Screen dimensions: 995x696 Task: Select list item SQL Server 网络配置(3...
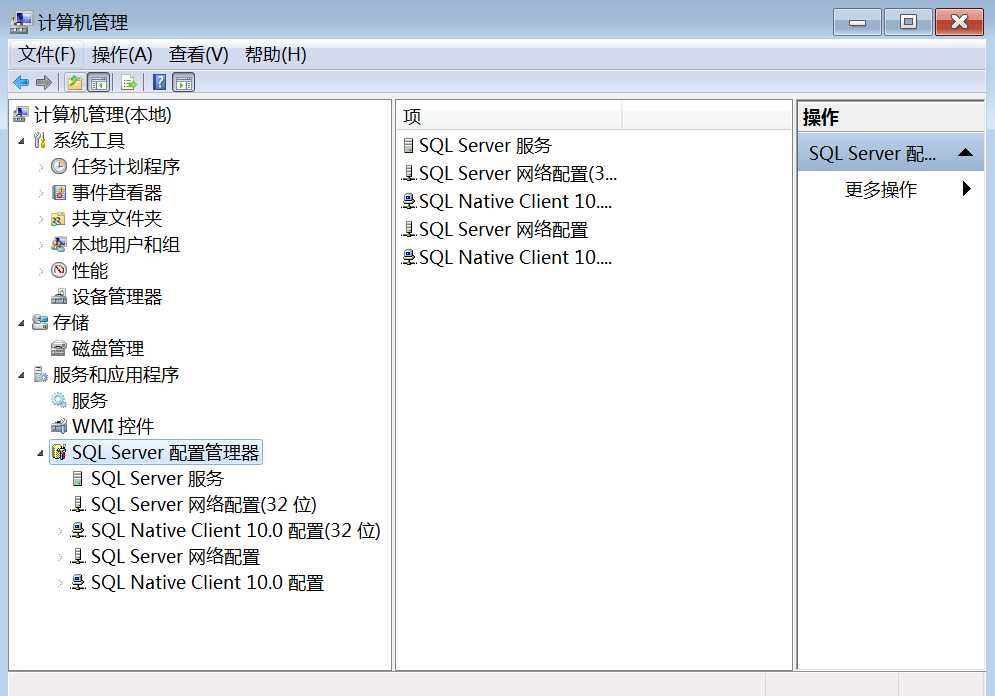pyautogui.click(x=518, y=174)
